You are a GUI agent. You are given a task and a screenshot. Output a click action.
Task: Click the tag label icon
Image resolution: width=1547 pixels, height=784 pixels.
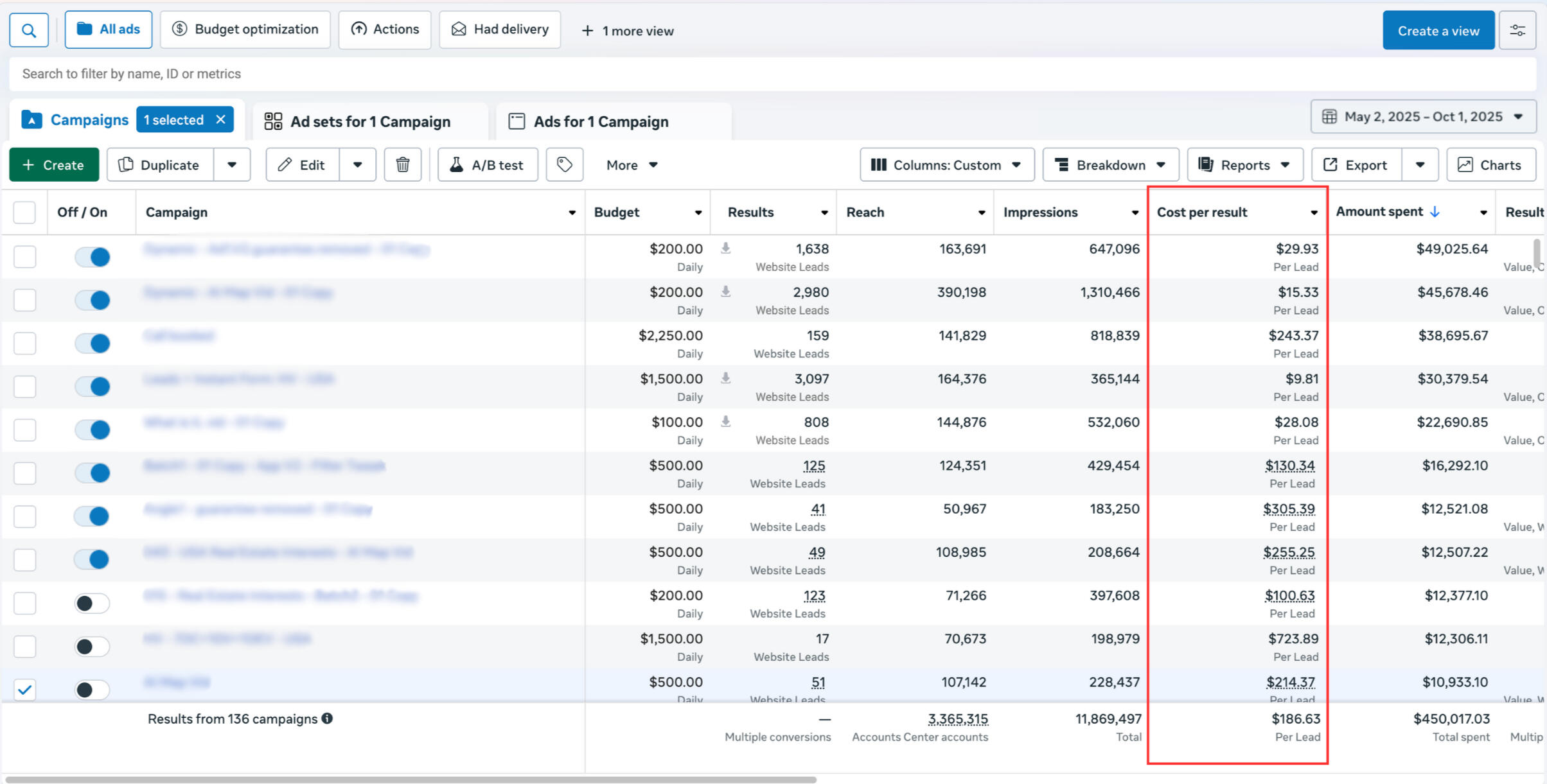[564, 165]
